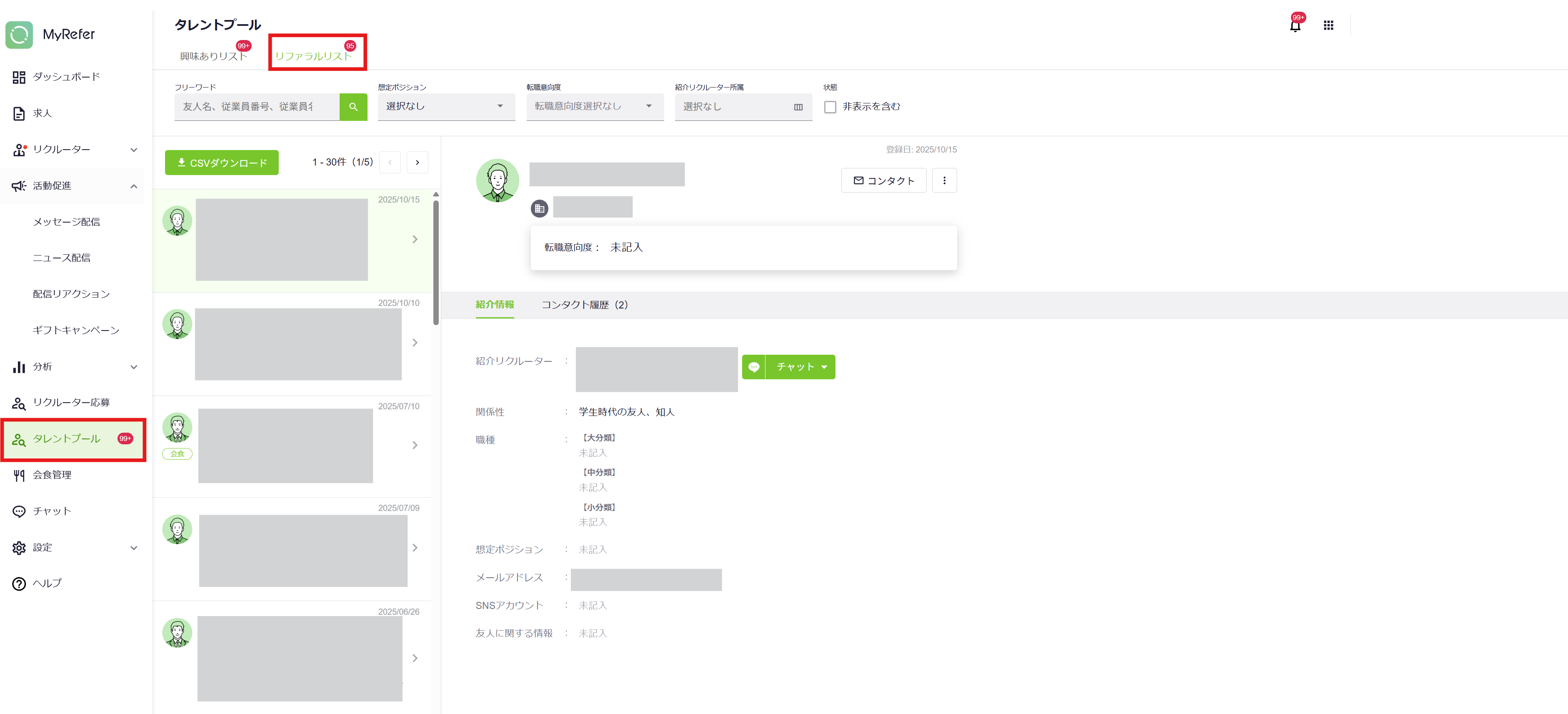Collapse the 活動促進 sidebar section
Viewport: 1568px width, 714px height.
point(133,186)
